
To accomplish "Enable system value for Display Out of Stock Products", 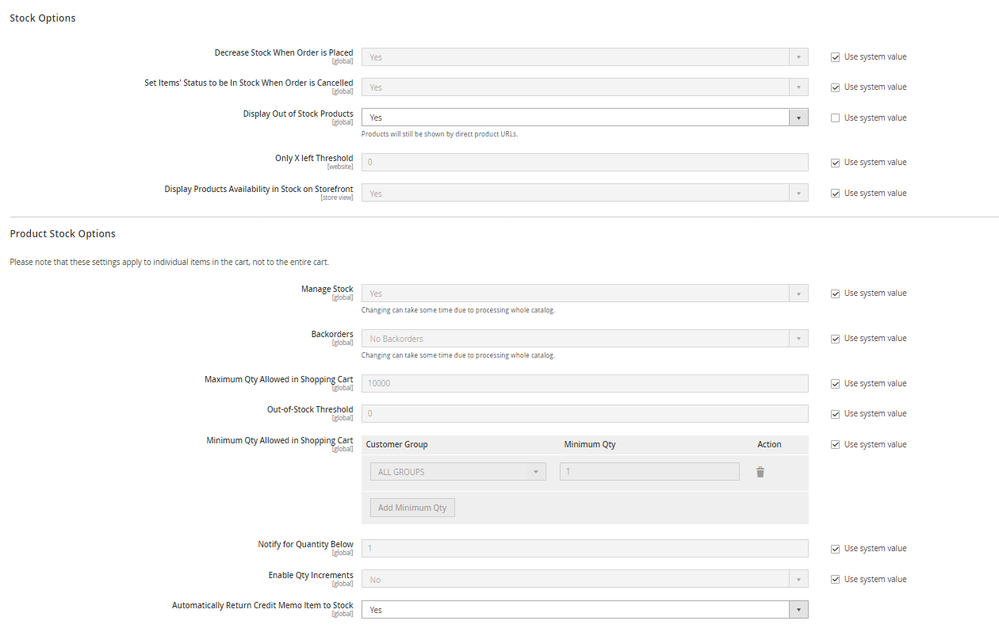I will 835,118.
